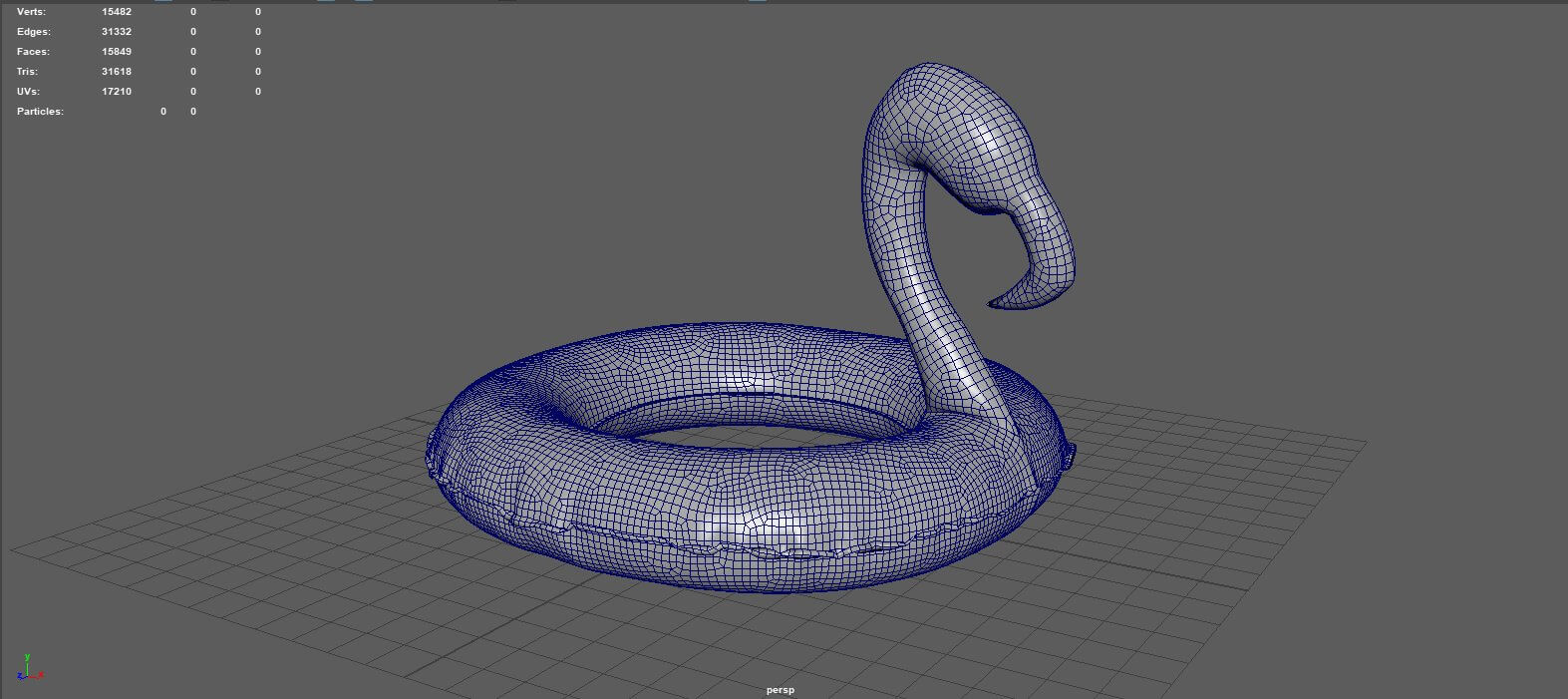Click the vertex count value 15482
Screen dimensions: 1568x699
point(117,12)
